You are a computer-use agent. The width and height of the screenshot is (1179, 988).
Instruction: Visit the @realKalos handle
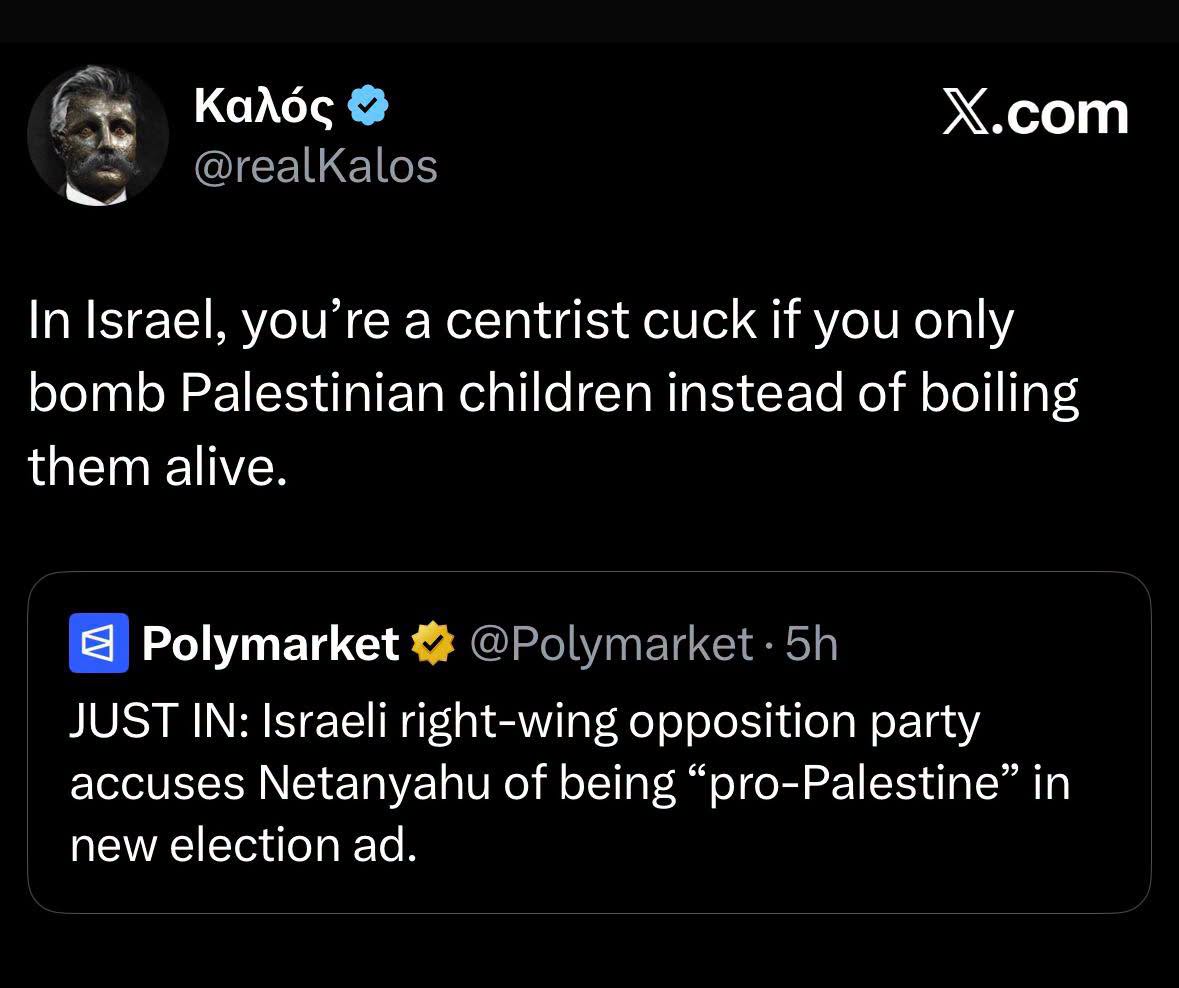click(316, 166)
